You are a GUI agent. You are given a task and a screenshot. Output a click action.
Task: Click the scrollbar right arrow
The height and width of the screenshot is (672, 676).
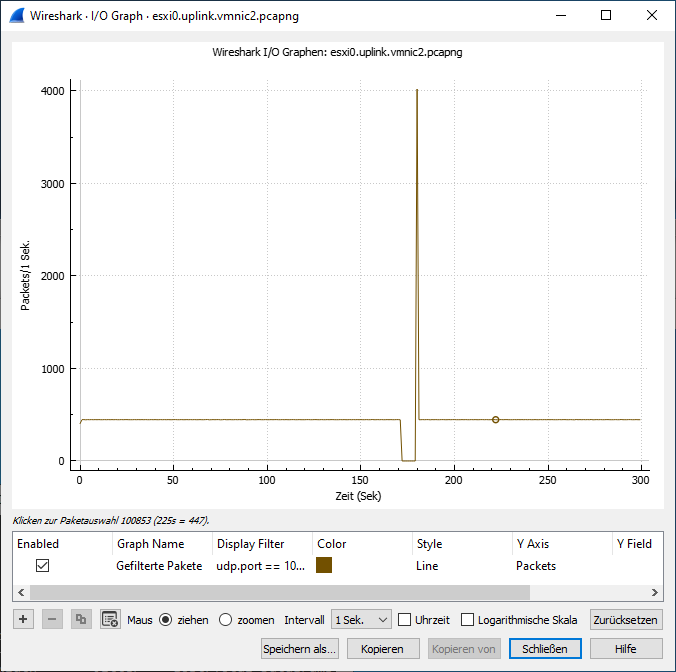pyautogui.click(x=654, y=592)
